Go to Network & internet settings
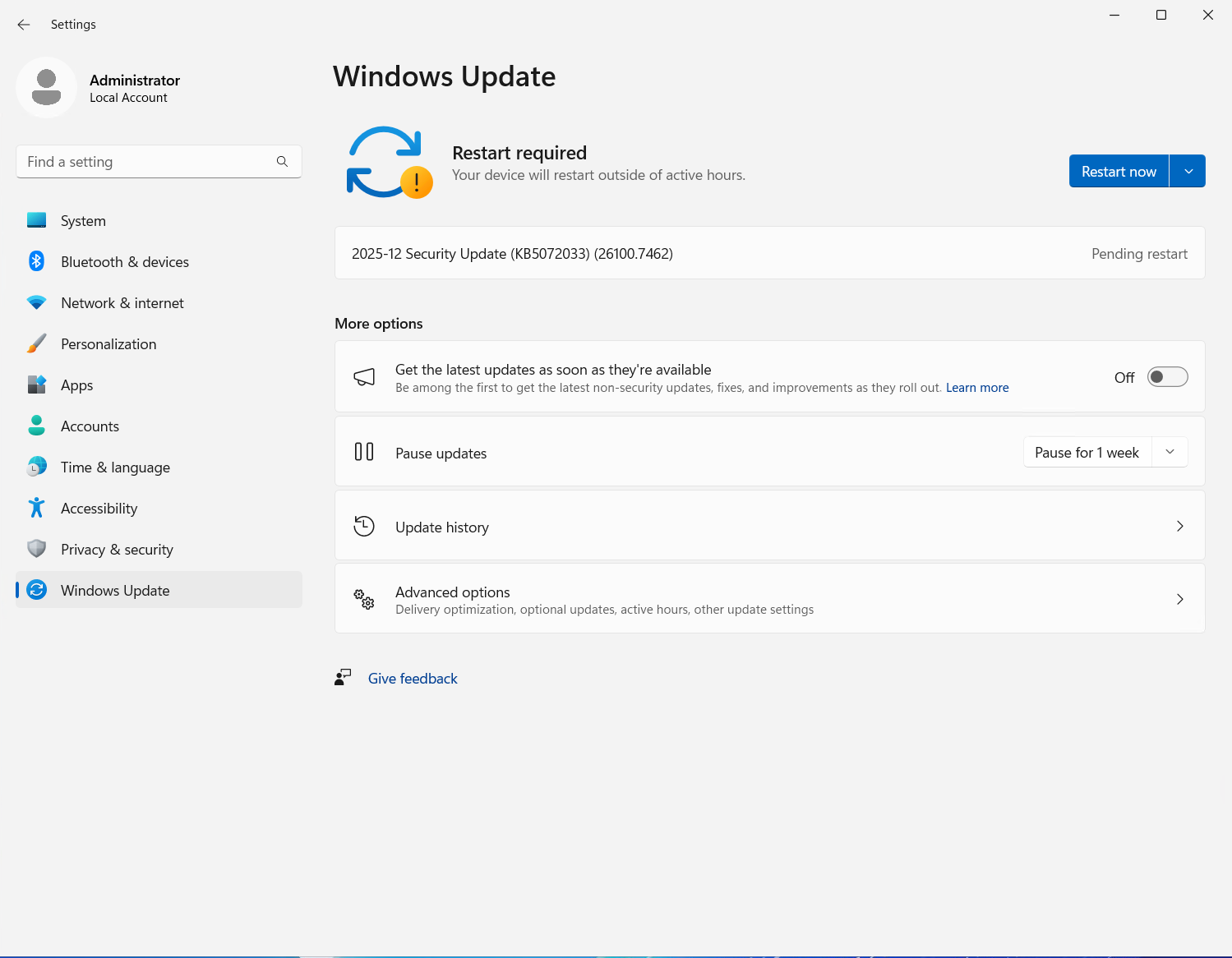The height and width of the screenshot is (958, 1232). pos(159,302)
